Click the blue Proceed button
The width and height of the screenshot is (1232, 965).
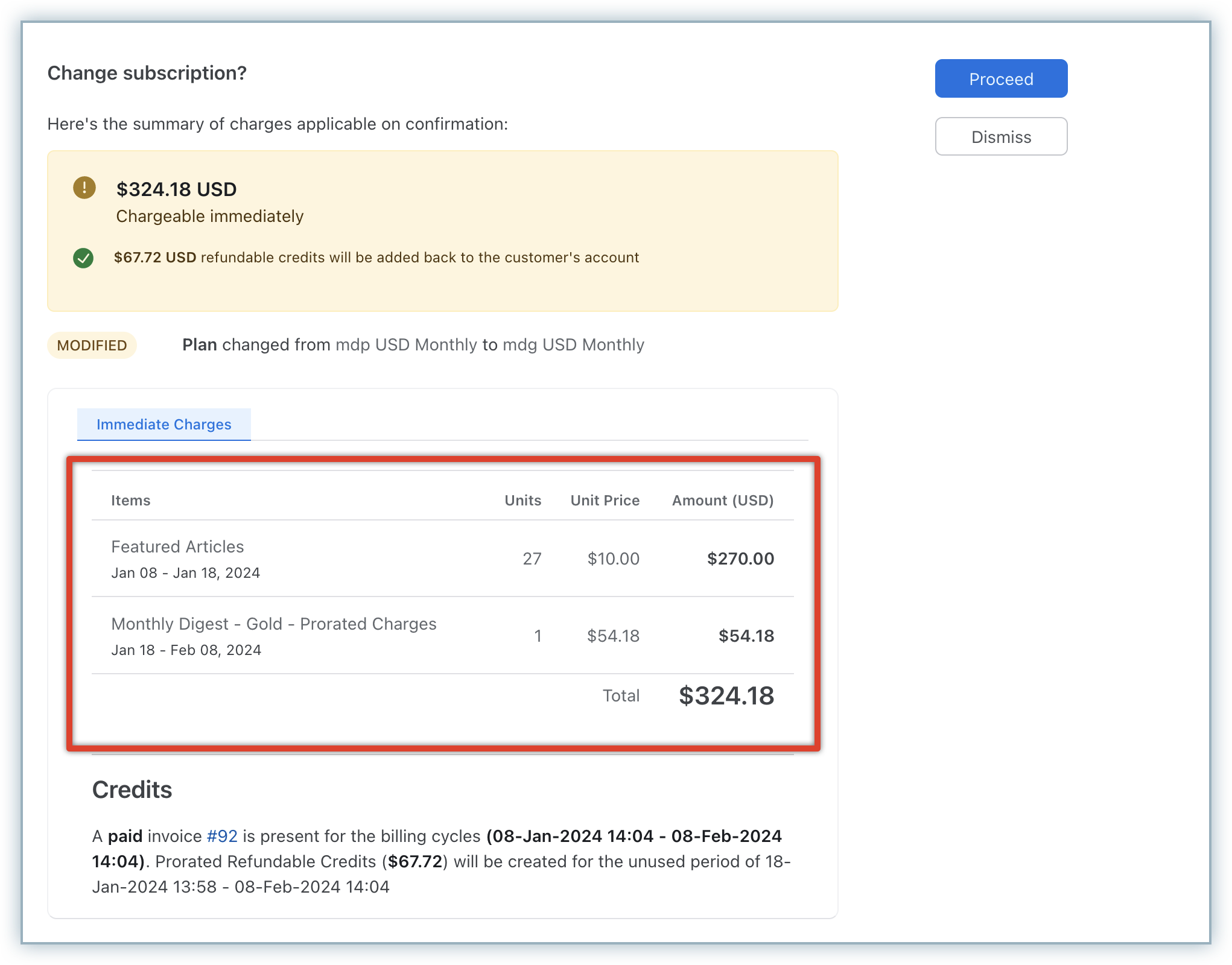pyautogui.click(x=1001, y=78)
